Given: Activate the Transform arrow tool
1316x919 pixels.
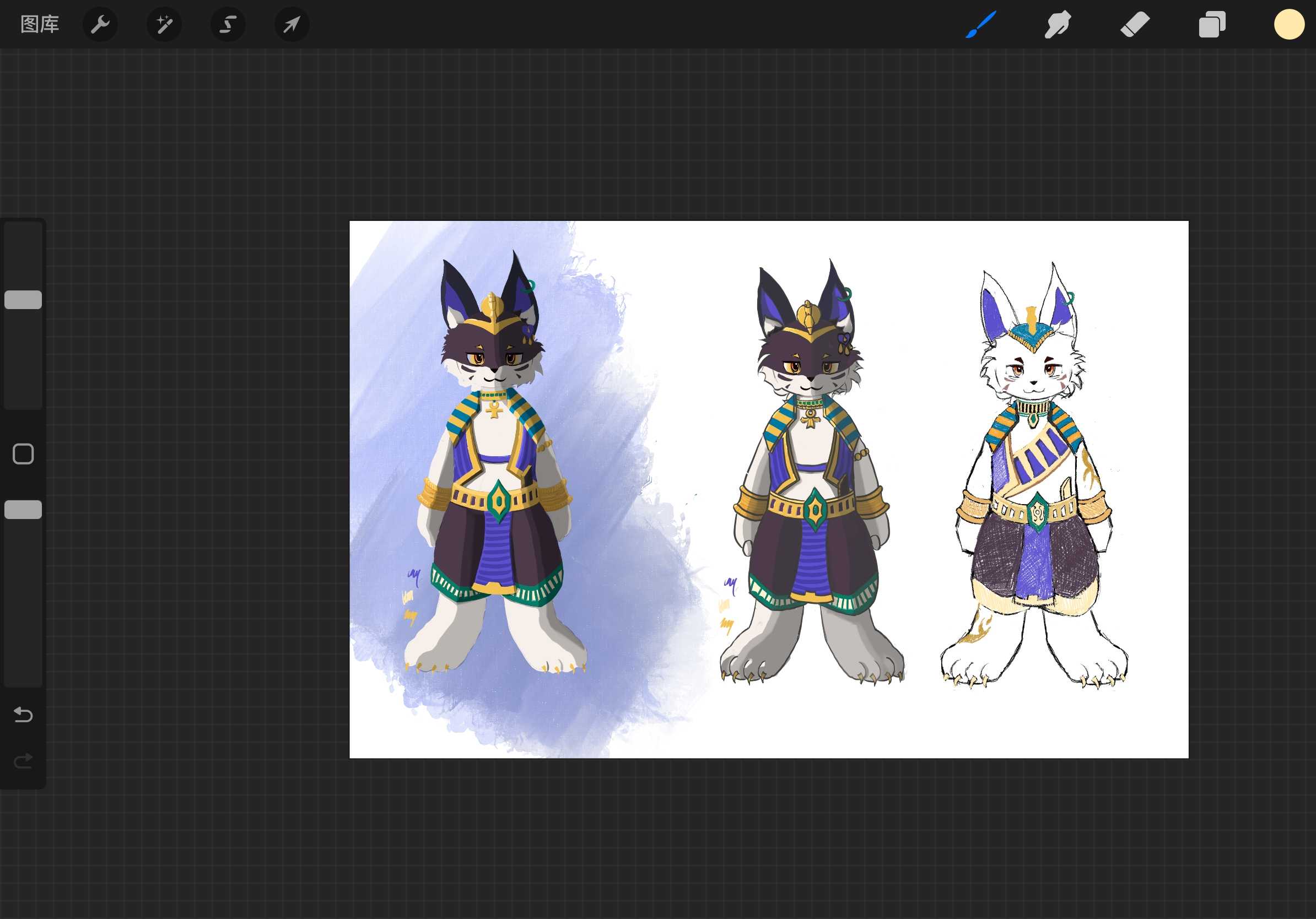Looking at the screenshot, I should (x=292, y=25).
